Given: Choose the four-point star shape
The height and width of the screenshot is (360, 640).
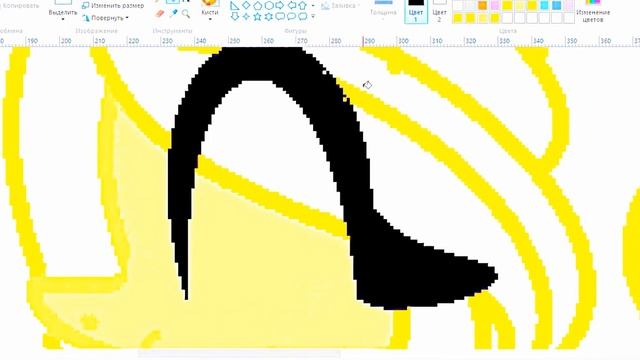Looking at the screenshot, I should coord(246,17).
